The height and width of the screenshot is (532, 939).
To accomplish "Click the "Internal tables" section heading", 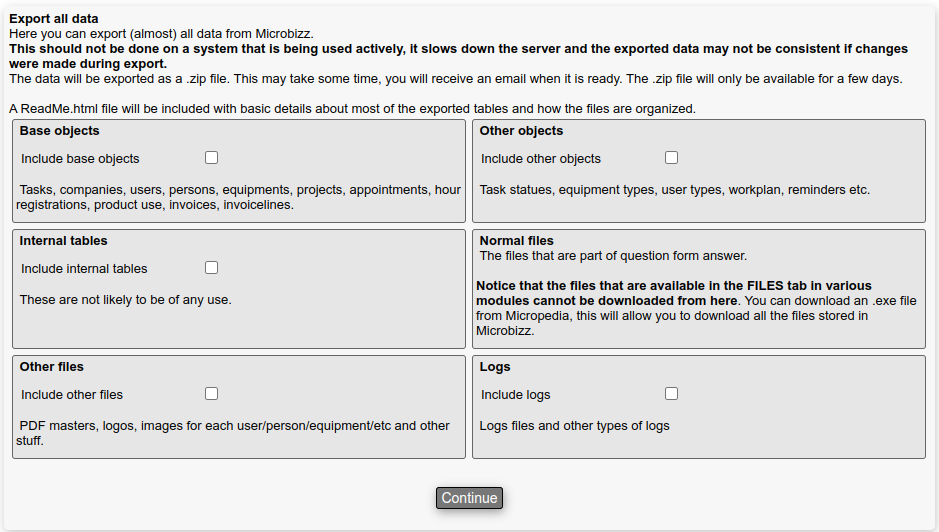I will tap(63, 241).
